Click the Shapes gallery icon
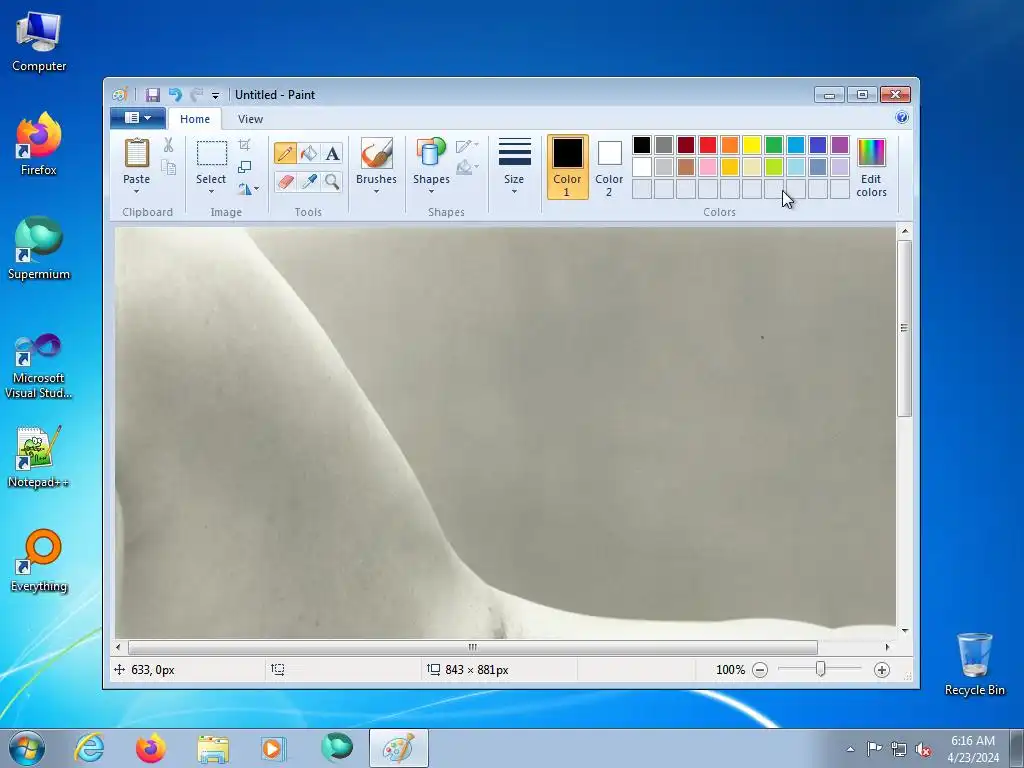Viewport: 1024px width, 768px height. (x=431, y=153)
